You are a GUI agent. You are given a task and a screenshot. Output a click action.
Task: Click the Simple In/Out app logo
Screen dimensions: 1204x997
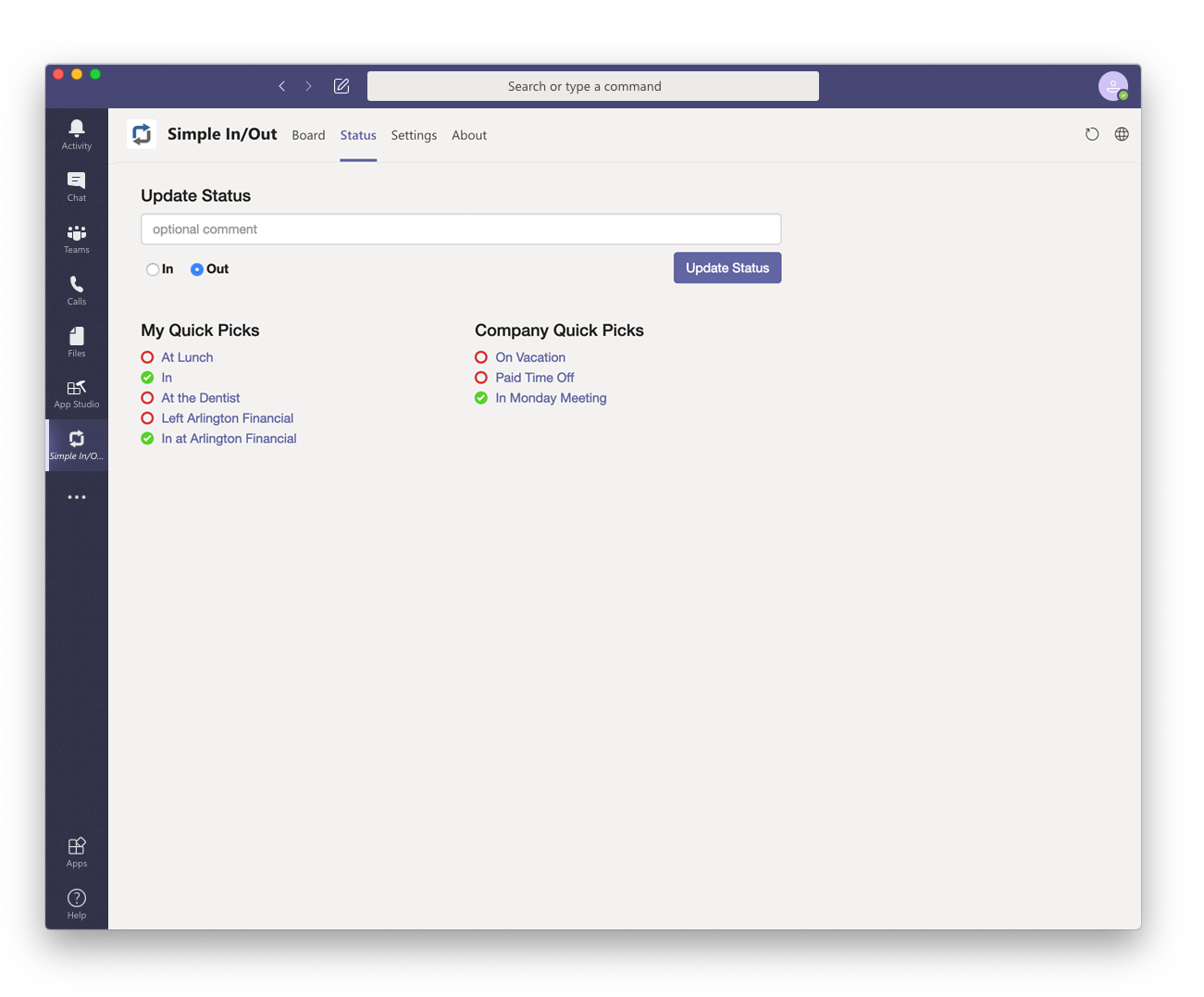point(142,134)
